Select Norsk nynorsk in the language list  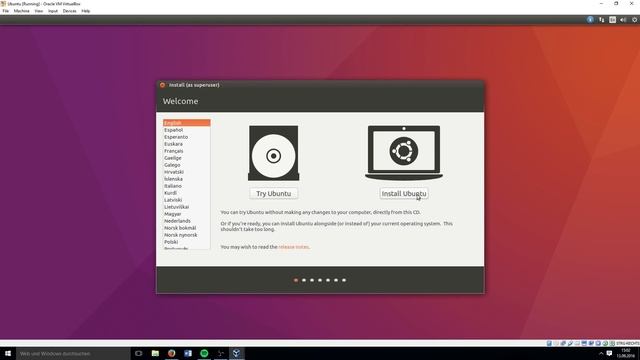point(187,235)
